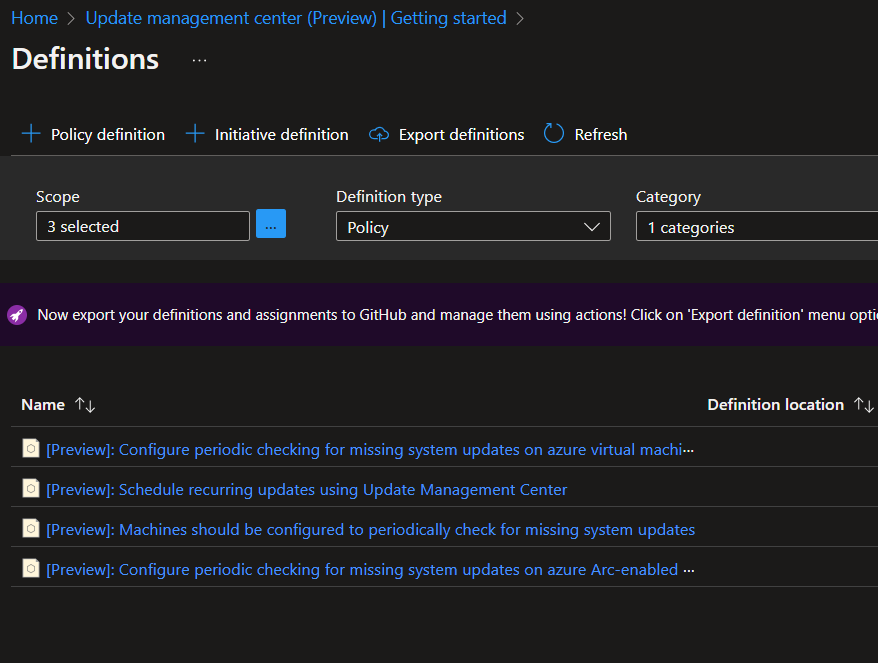Open the Definition type dropdown
Viewport: 878px width, 663px height.
point(473,227)
